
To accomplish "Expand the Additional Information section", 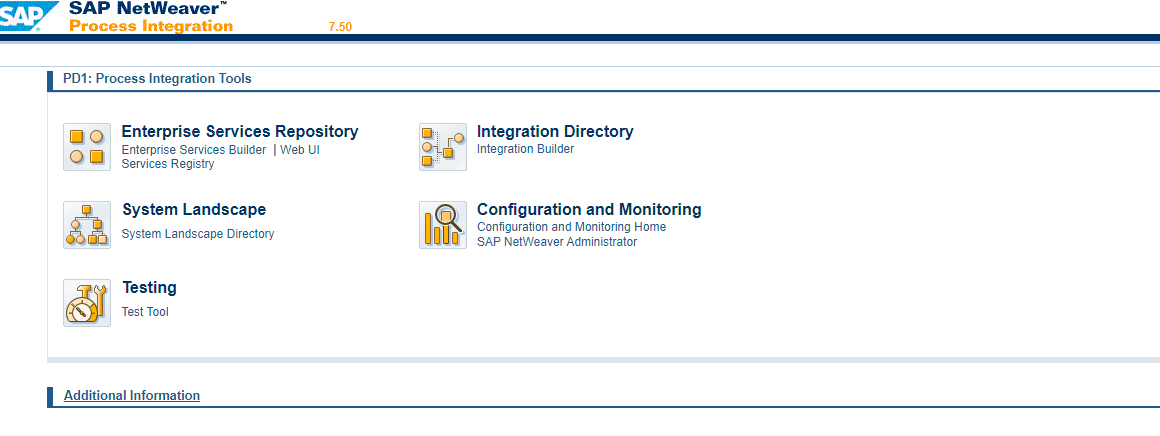I will 132,396.
